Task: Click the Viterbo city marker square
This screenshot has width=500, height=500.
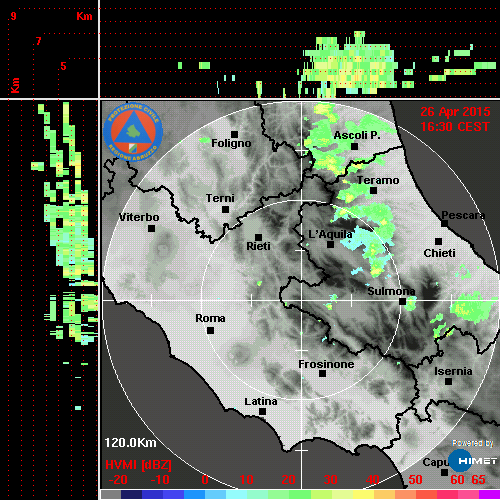Action: tap(151, 229)
